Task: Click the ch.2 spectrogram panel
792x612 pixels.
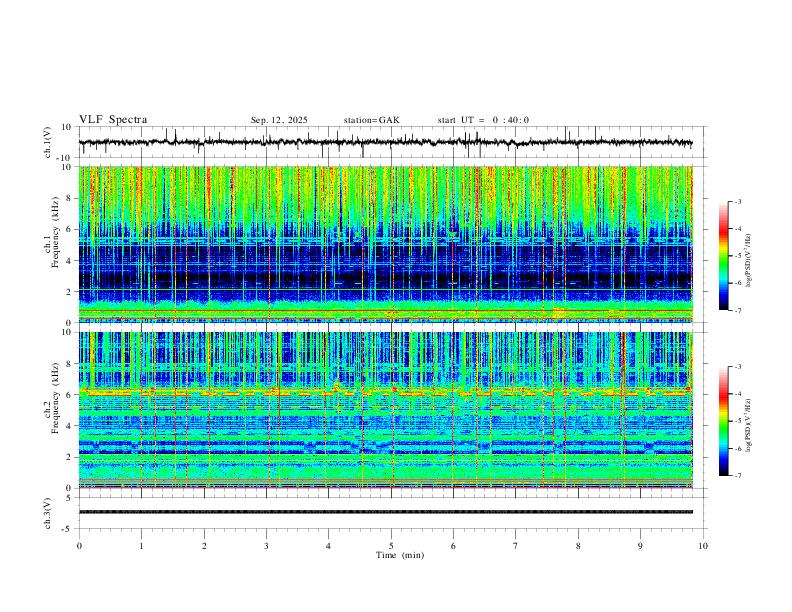Action: pos(385,410)
